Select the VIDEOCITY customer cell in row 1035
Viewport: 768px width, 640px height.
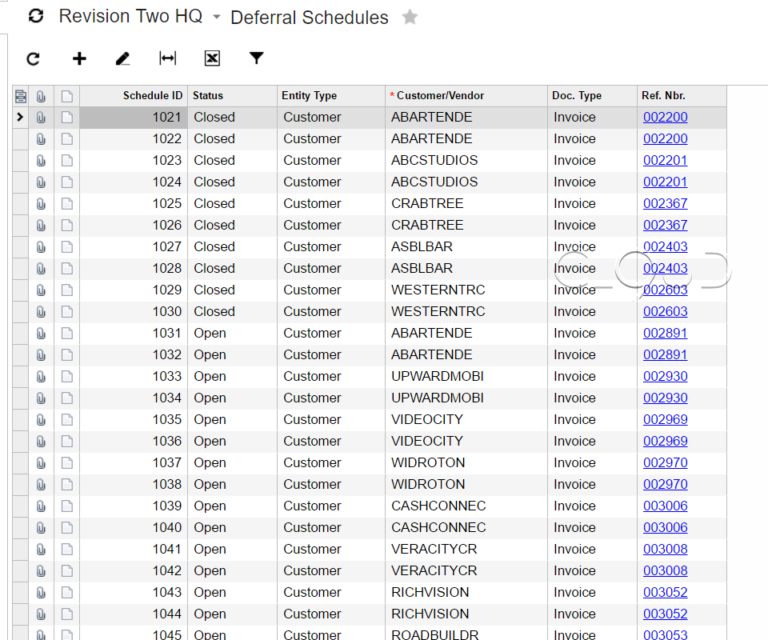[466, 420]
